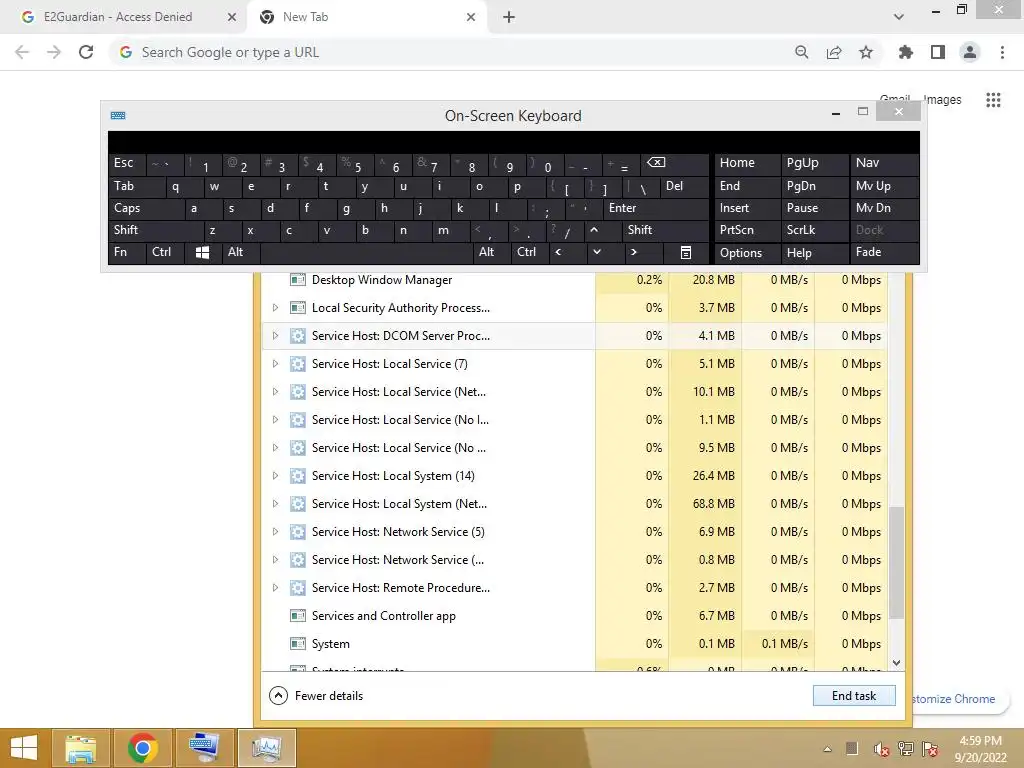1024x768 pixels.
Task: Click Windows logo key on On-Screen Keyboard
Action: coord(202,253)
